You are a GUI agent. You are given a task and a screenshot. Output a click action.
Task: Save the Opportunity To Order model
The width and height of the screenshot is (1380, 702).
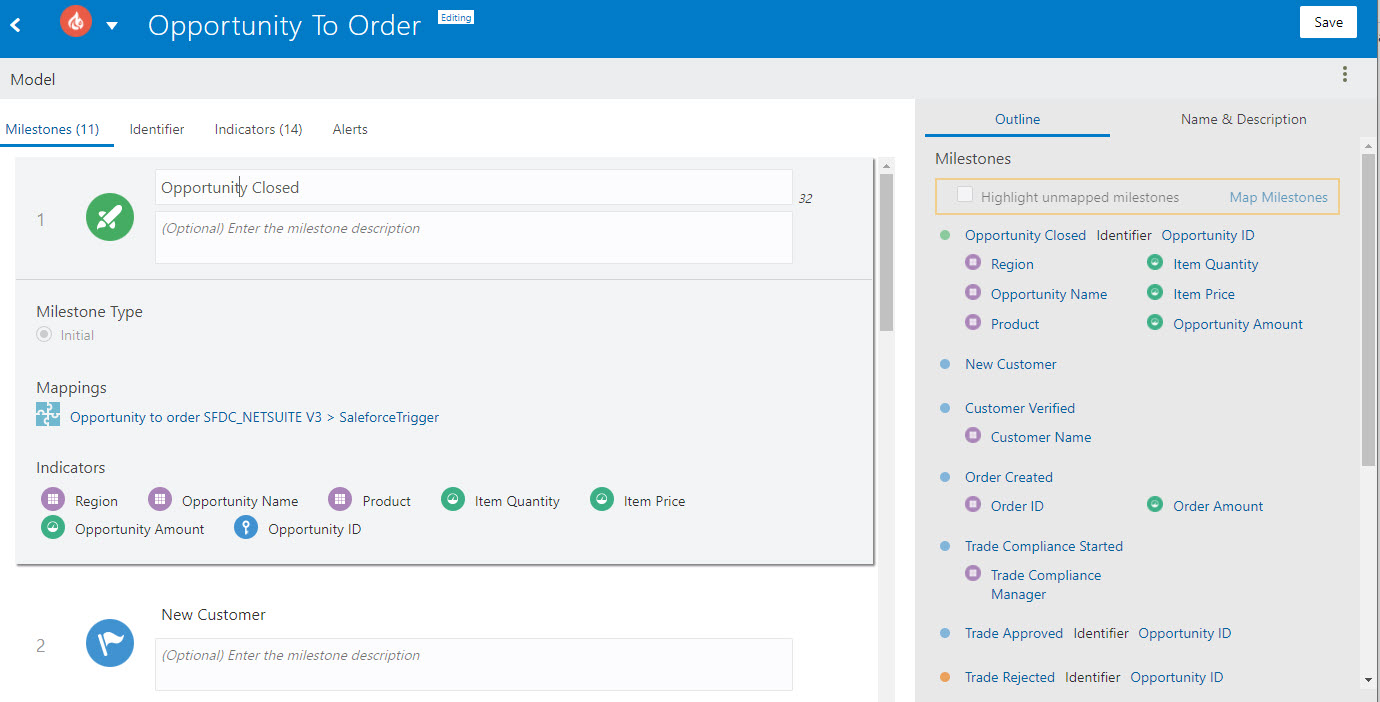tap(1328, 23)
